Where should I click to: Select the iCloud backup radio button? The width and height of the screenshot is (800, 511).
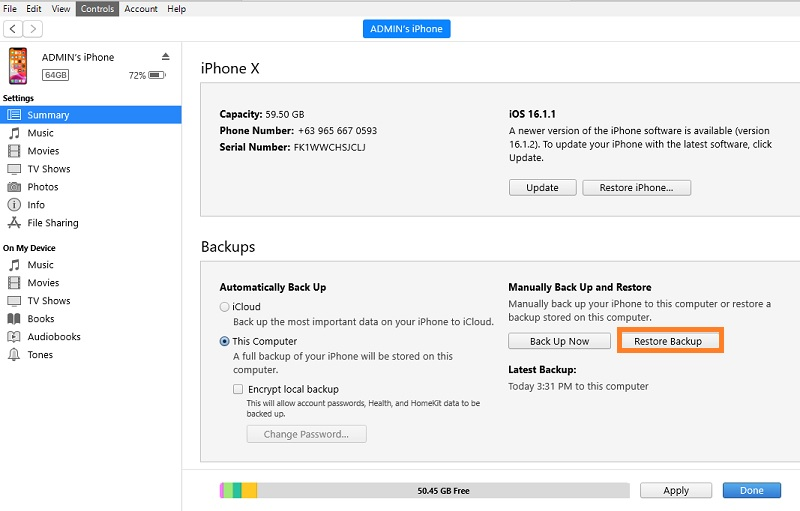pyautogui.click(x=225, y=307)
